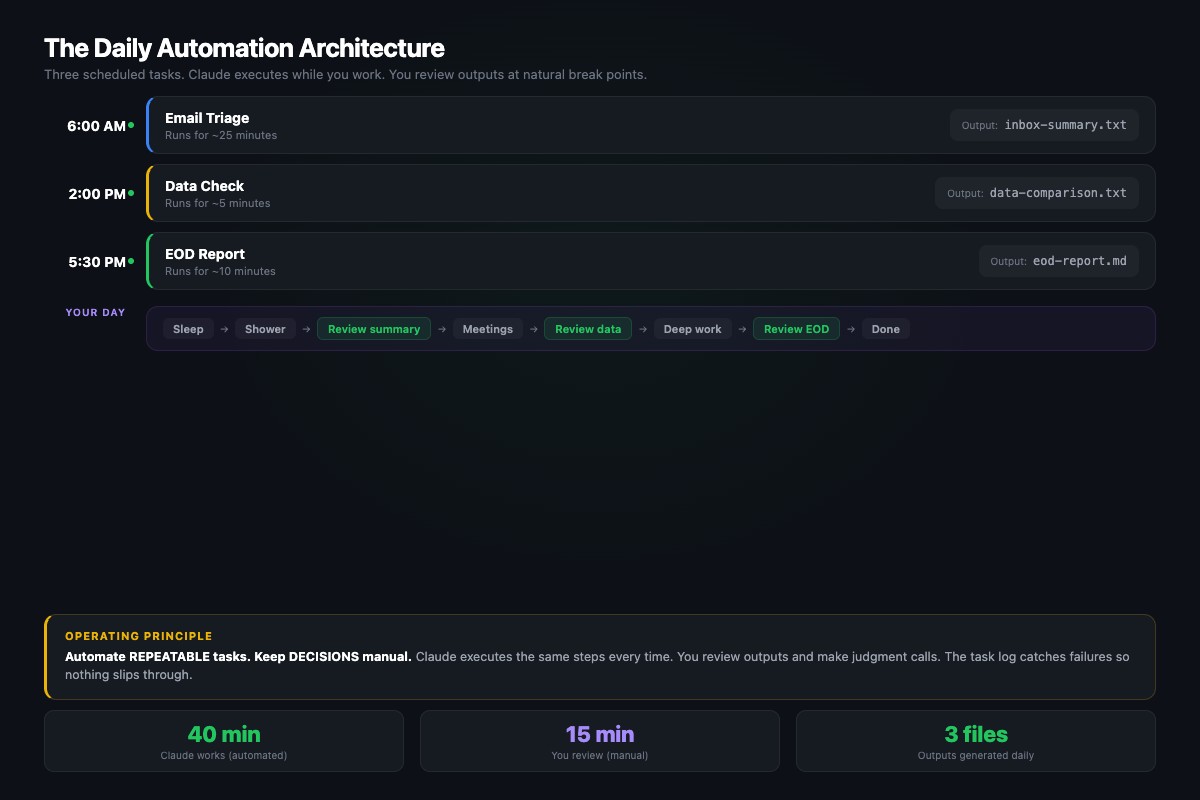
Task: Select the Sleep step chip
Action: pos(188,329)
